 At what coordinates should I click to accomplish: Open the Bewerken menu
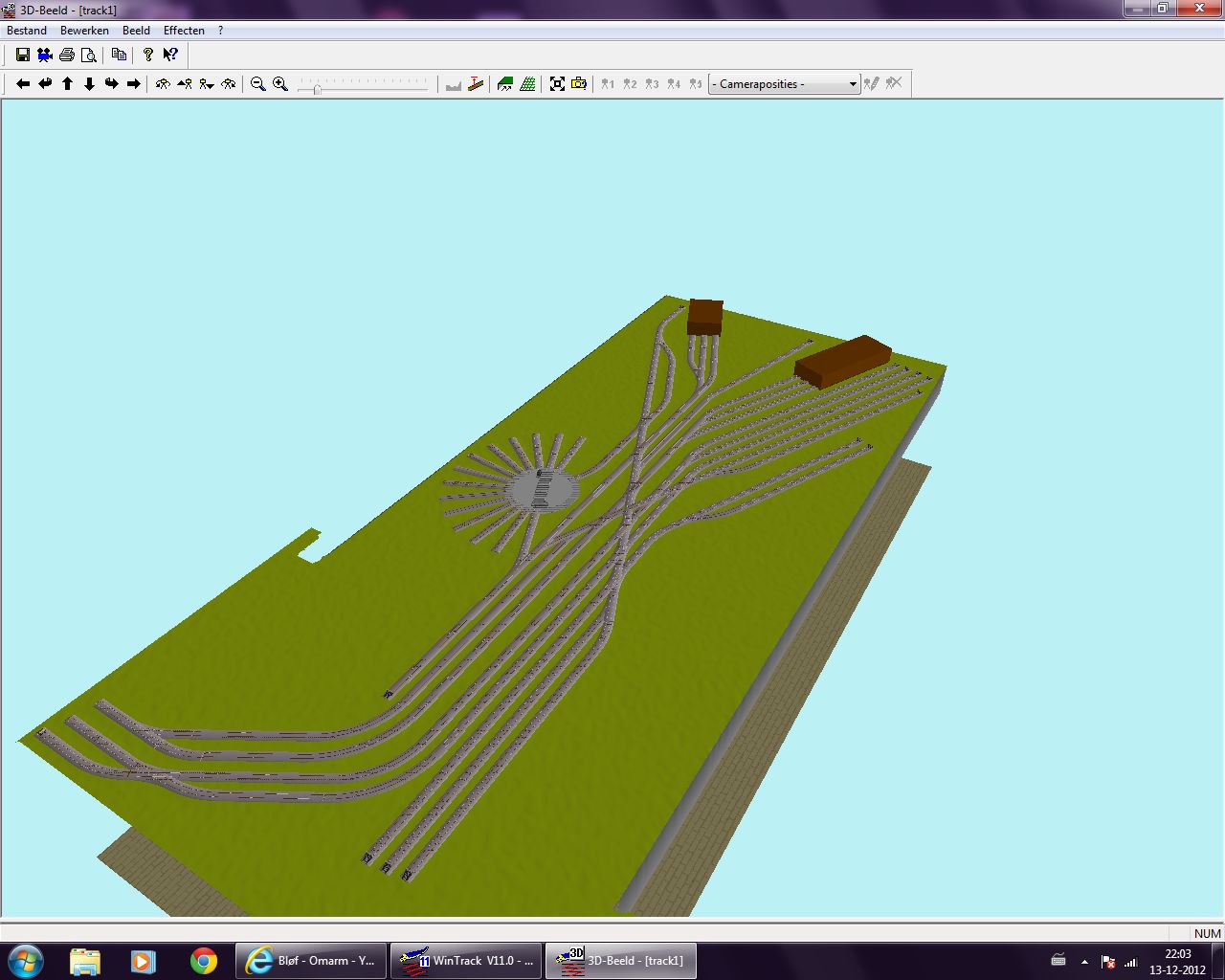[84, 31]
